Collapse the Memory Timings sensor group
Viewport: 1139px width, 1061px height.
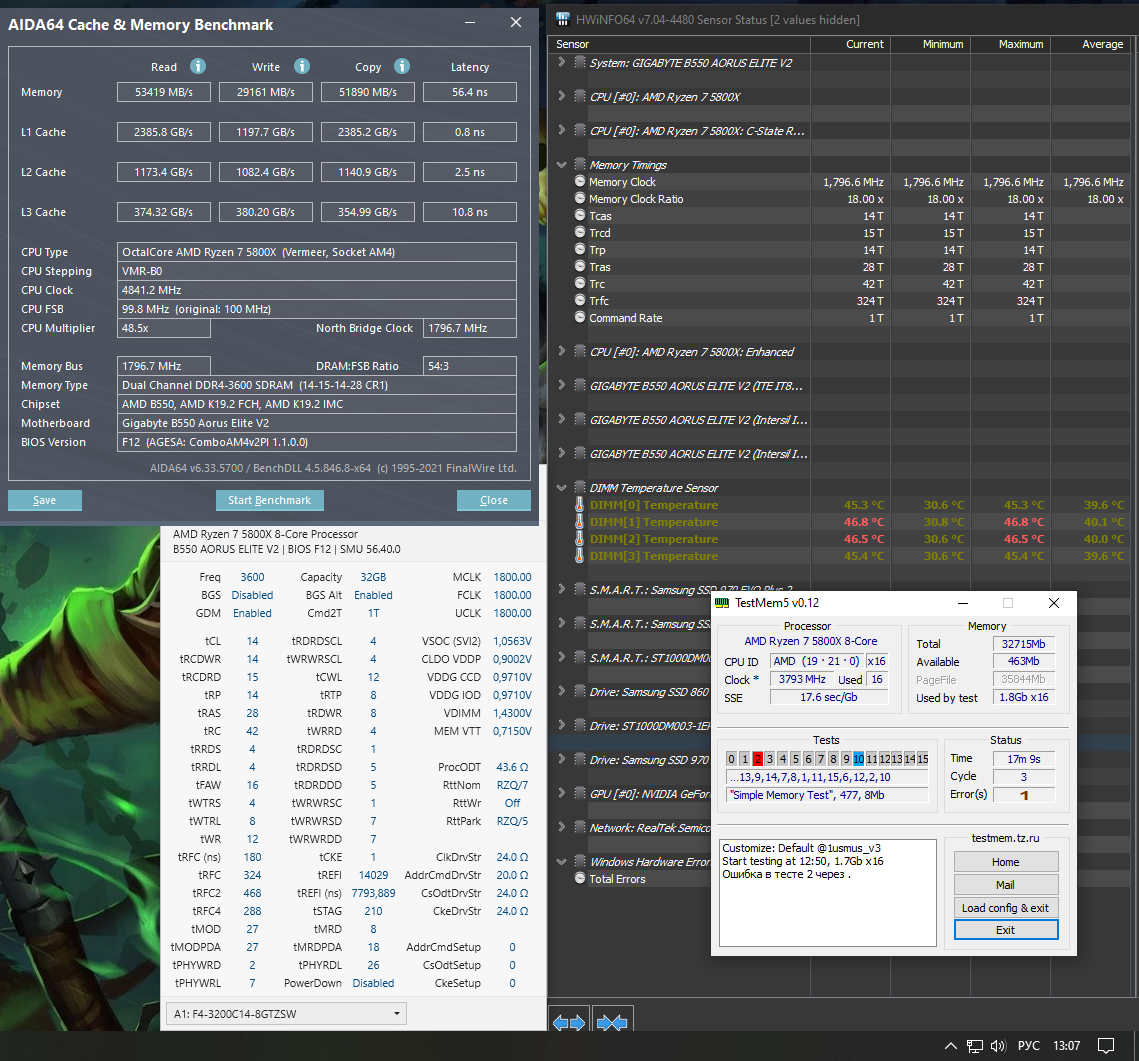(562, 165)
